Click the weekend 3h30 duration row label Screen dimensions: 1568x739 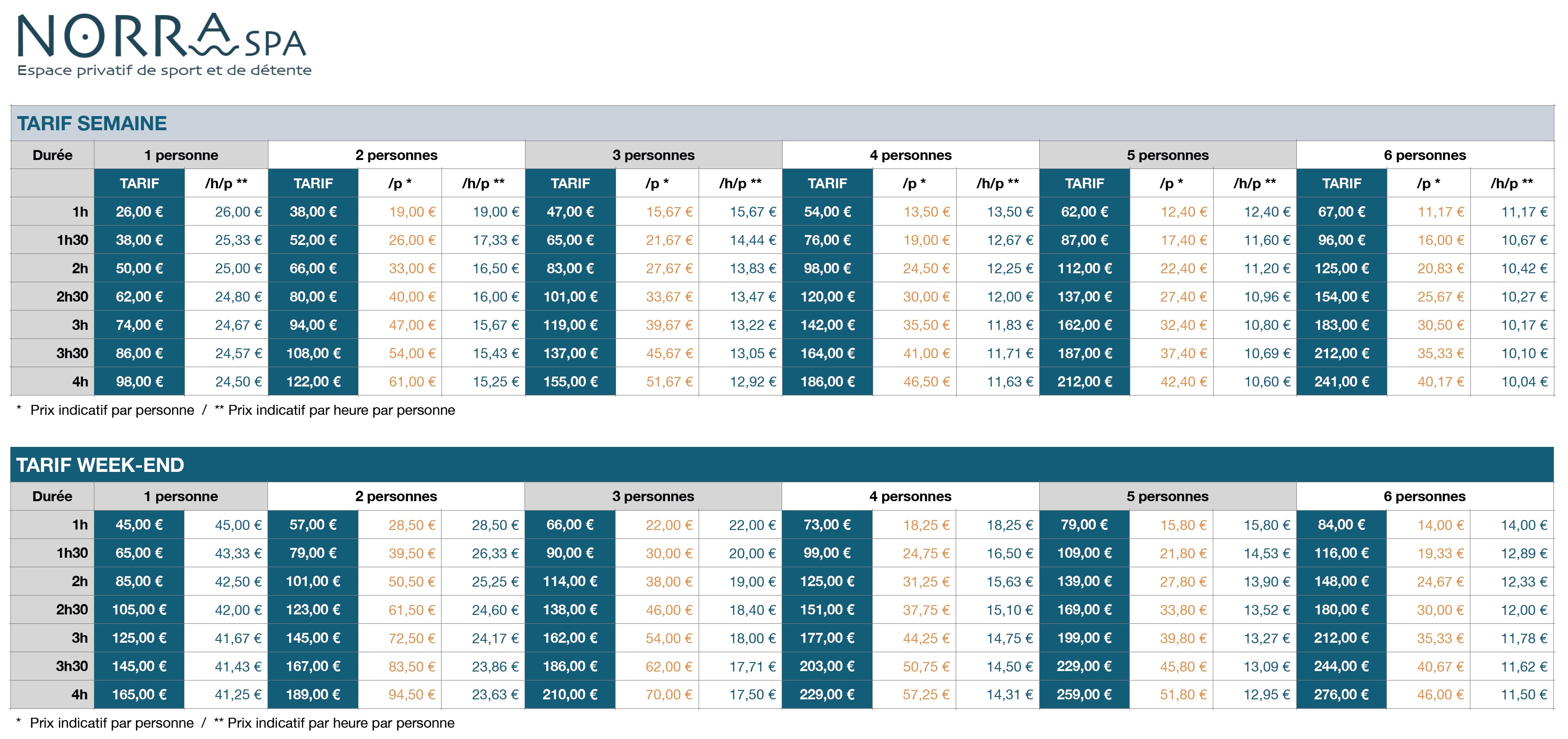coord(72,666)
